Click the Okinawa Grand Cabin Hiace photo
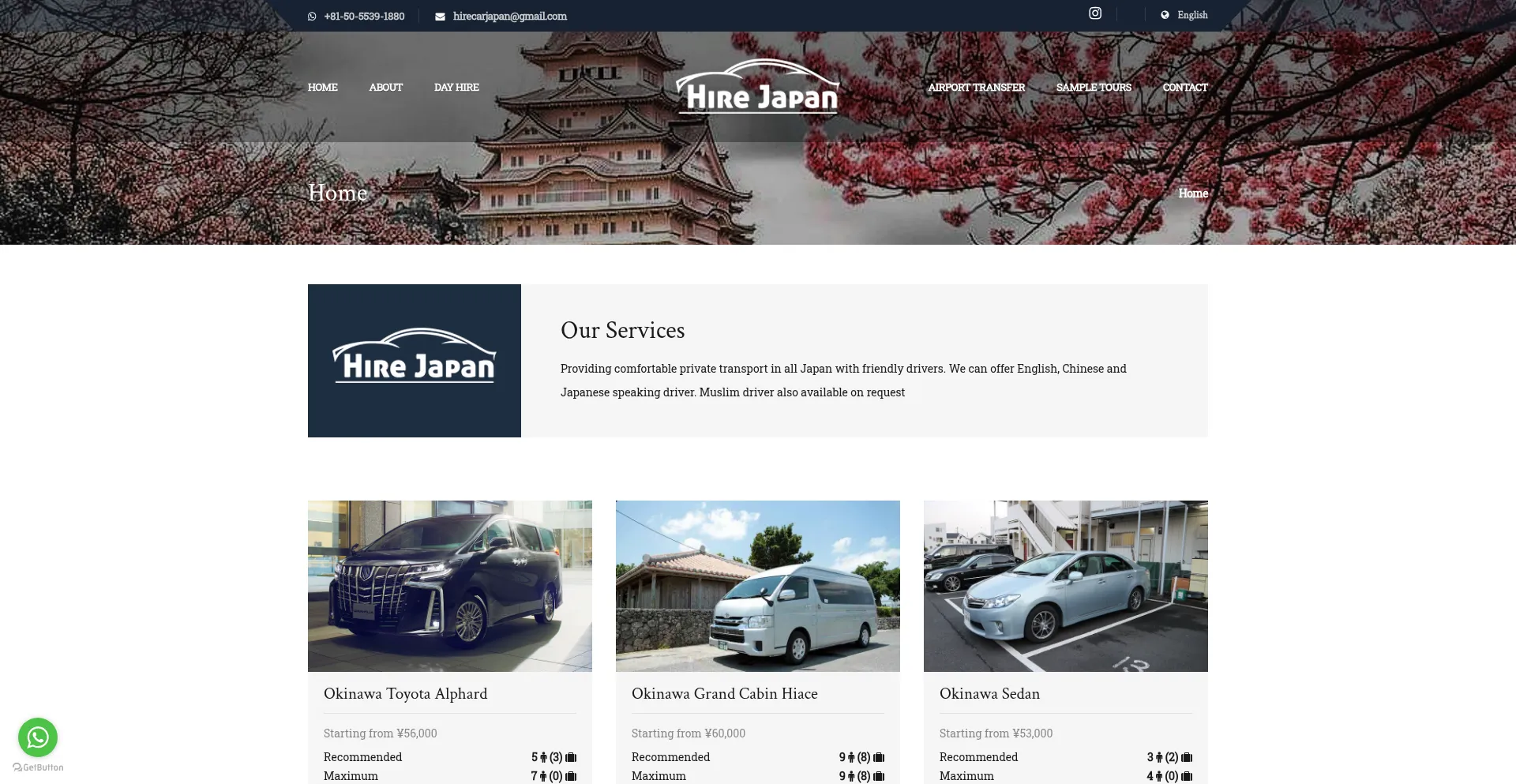Image resolution: width=1516 pixels, height=784 pixels. click(757, 586)
